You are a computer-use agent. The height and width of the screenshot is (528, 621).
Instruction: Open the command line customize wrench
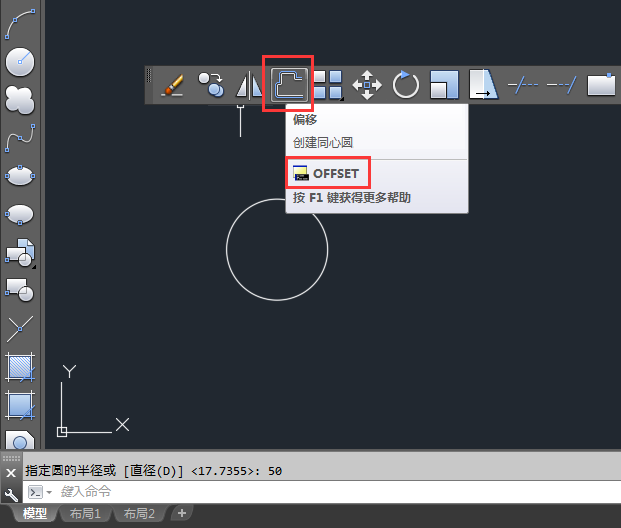[11, 494]
